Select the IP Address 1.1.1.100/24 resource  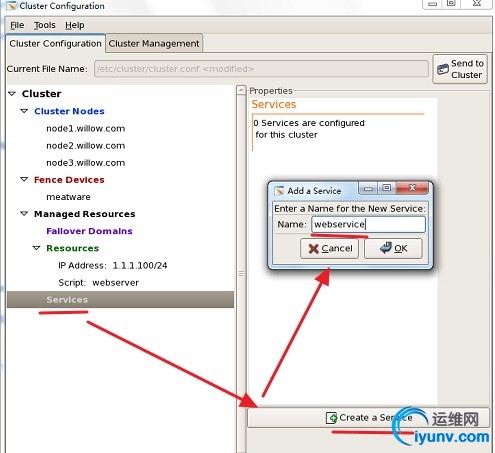pos(113,265)
